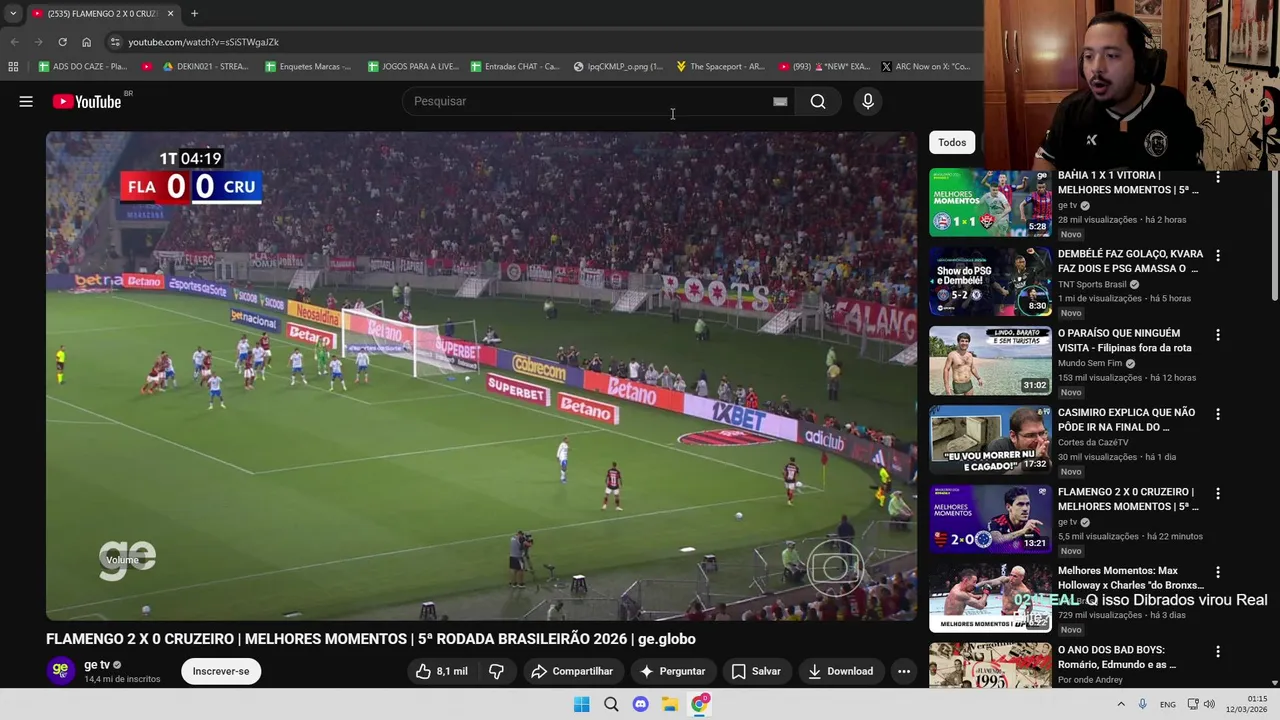The width and height of the screenshot is (1280, 720).
Task: Open options for Dembélé faz golaço video
Action: (x=1218, y=256)
